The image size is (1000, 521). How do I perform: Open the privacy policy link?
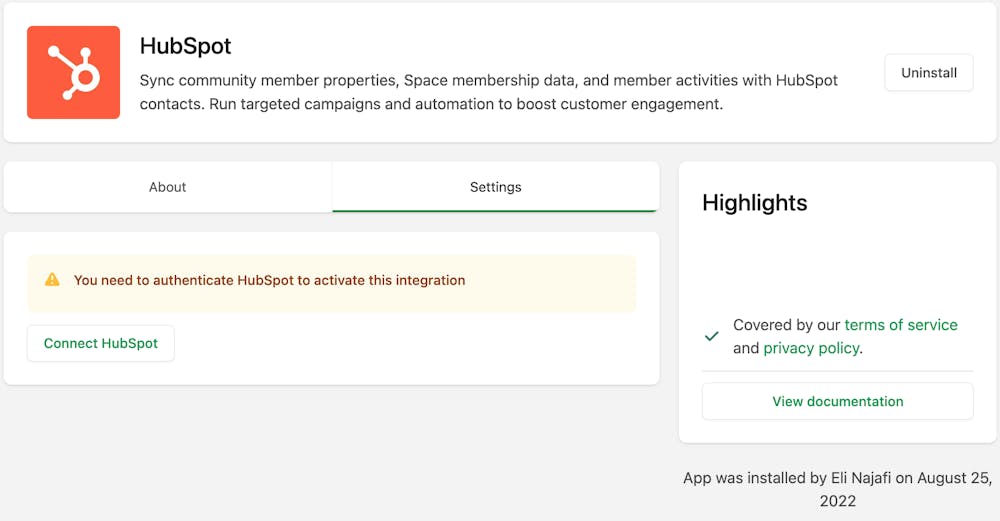[x=810, y=348]
